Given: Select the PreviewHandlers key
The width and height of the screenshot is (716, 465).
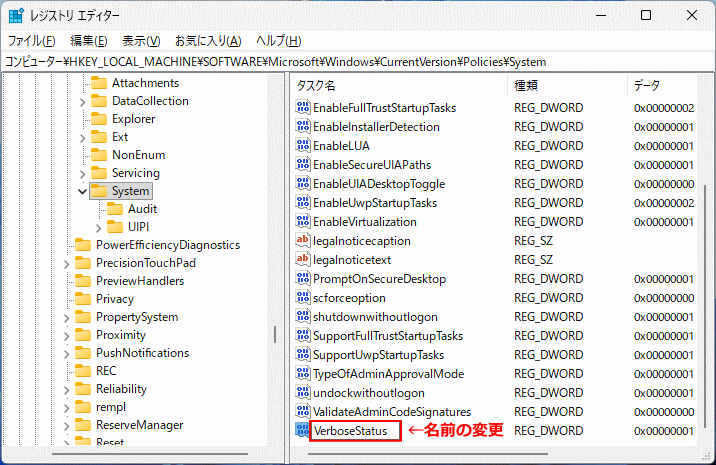Looking at the screenshot, I should point(140,281).
